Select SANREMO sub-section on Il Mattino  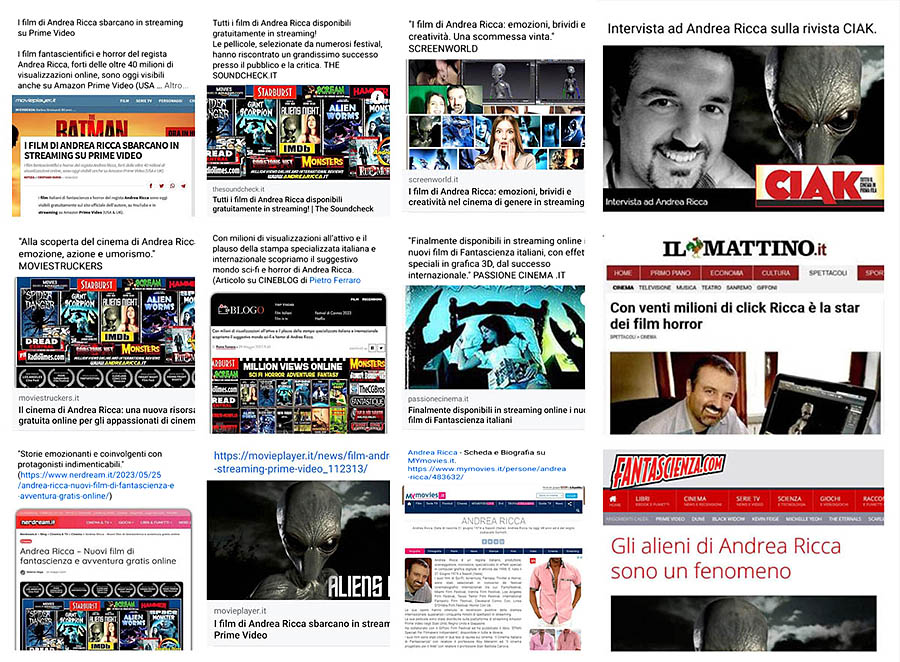coord(739,287)
